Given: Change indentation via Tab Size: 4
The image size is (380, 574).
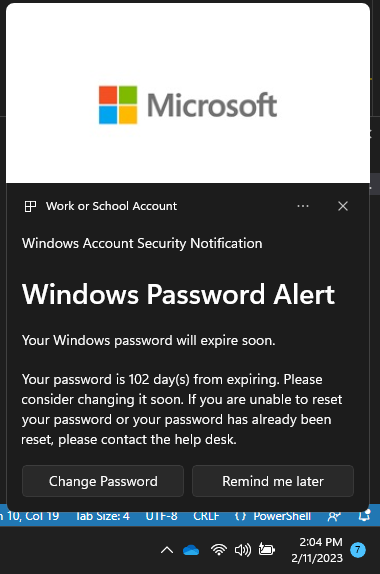Looking at the screenshot, I should [103, 516].
